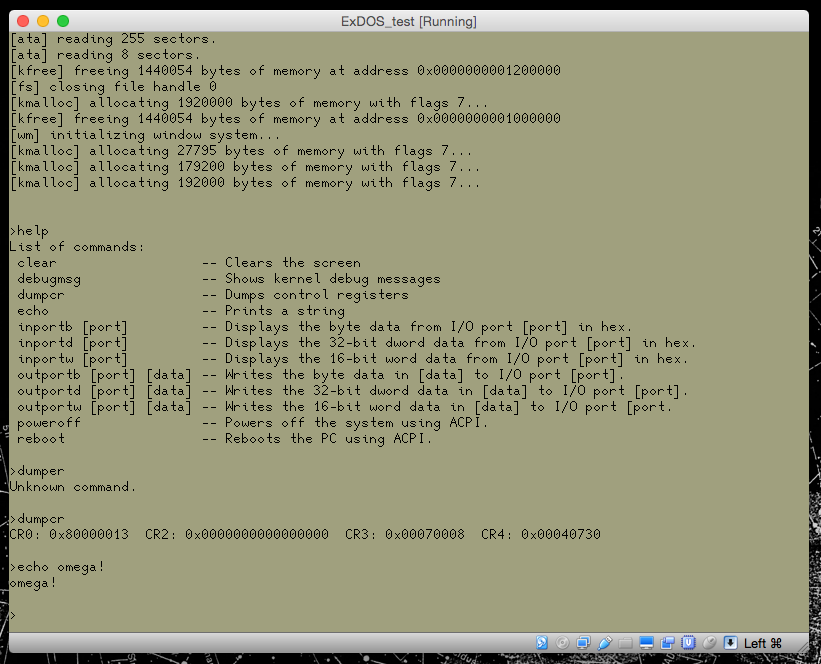Viewport: 821px width, 664px height.
Task: Click the '[ata] reading 255 sectors.' line
Action: 113,39
